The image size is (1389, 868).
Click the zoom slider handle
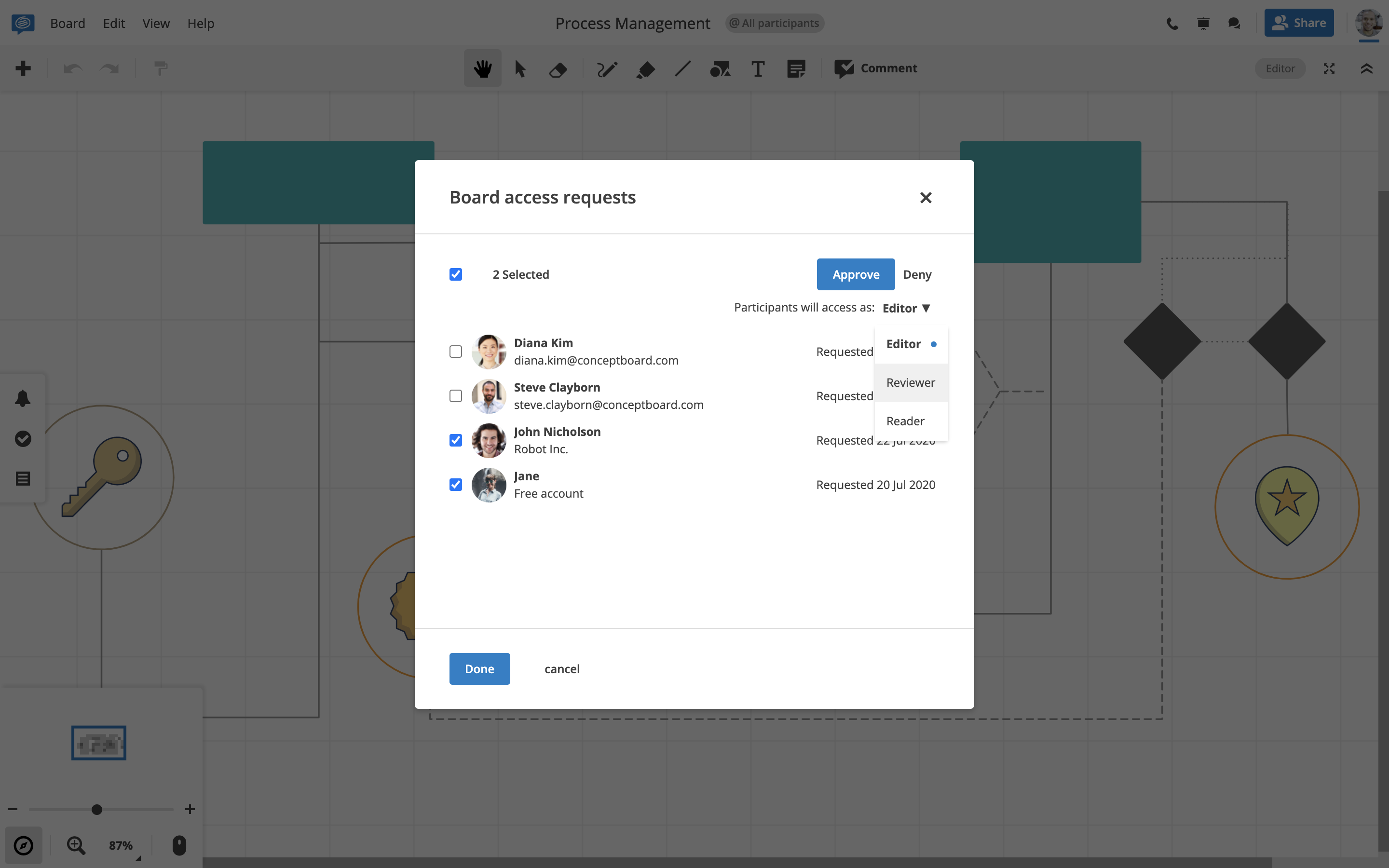click(97, 810)
